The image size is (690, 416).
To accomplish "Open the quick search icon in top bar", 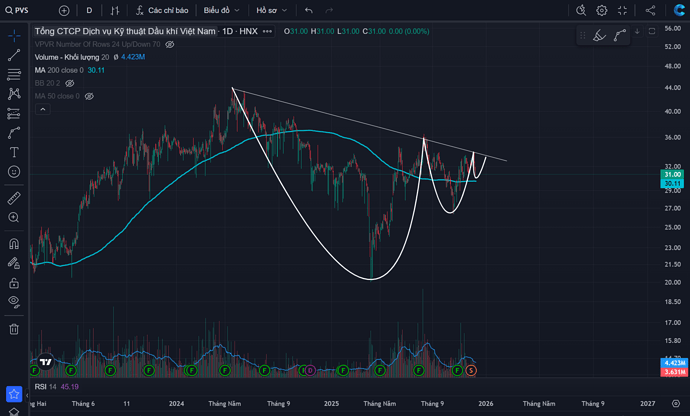I will tap(581, 10).
